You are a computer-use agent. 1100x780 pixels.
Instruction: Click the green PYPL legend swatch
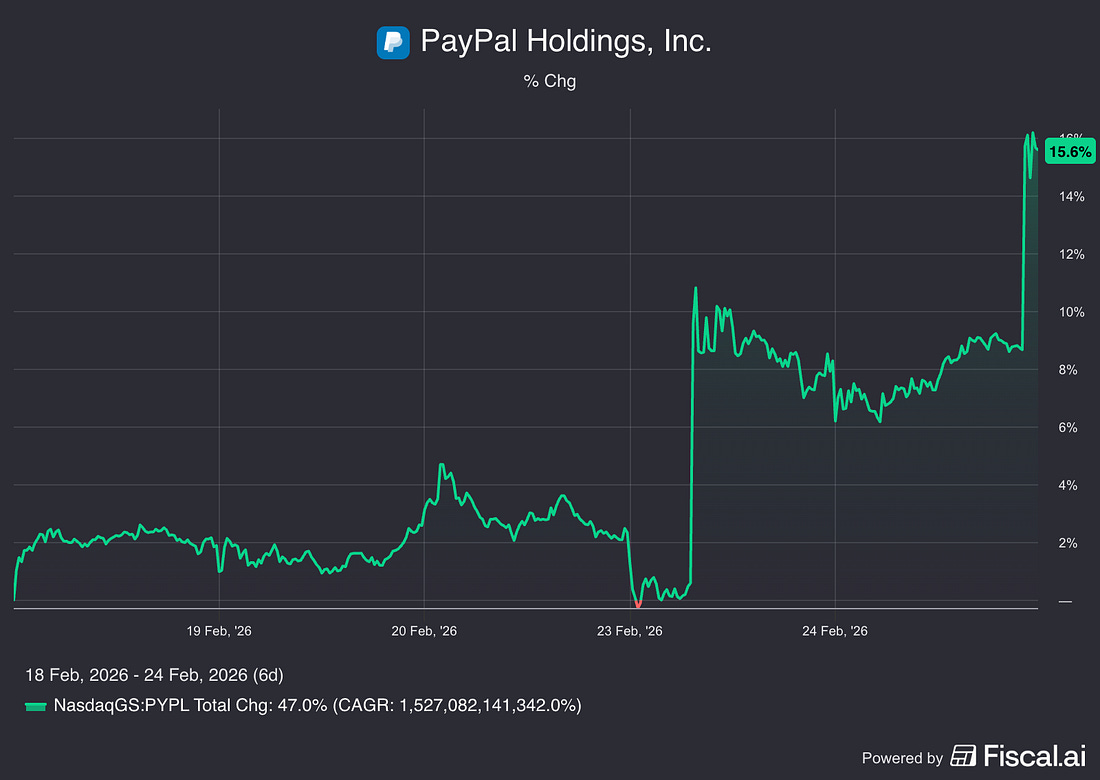(36, 706)
